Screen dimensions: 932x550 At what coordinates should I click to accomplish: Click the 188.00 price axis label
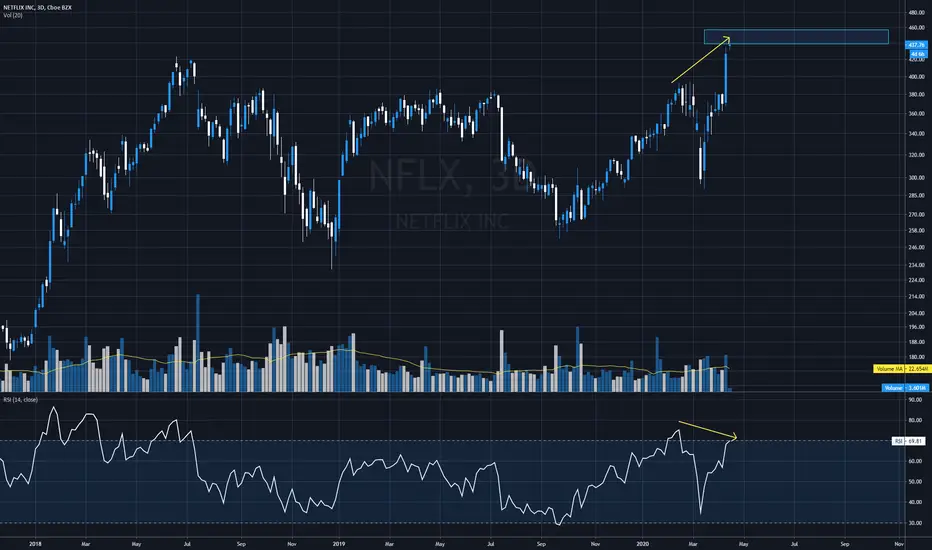(916, 342)
